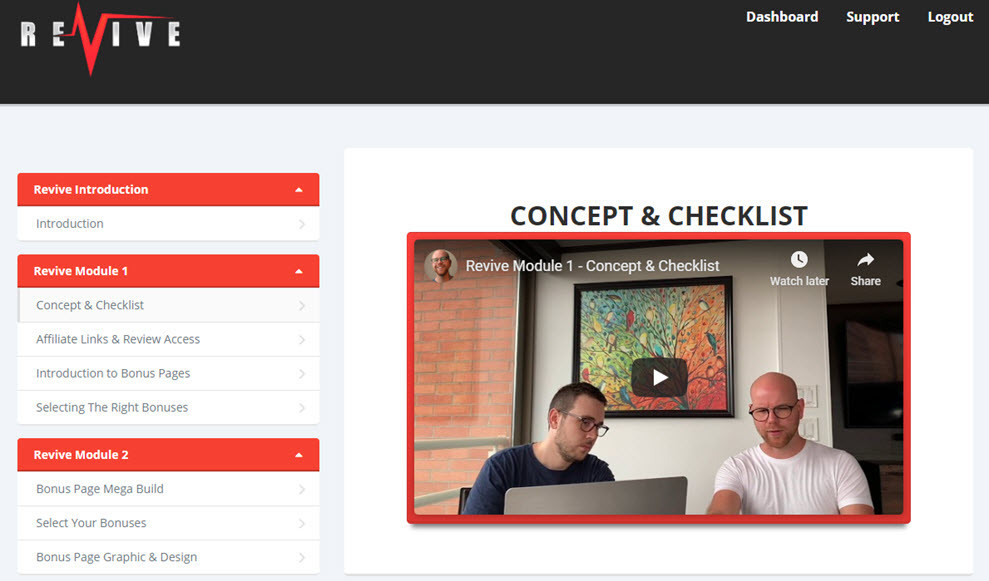Click the channel avatar in video title bar
The height and width of the screenshot is (581, 989).
pos(440,266)
